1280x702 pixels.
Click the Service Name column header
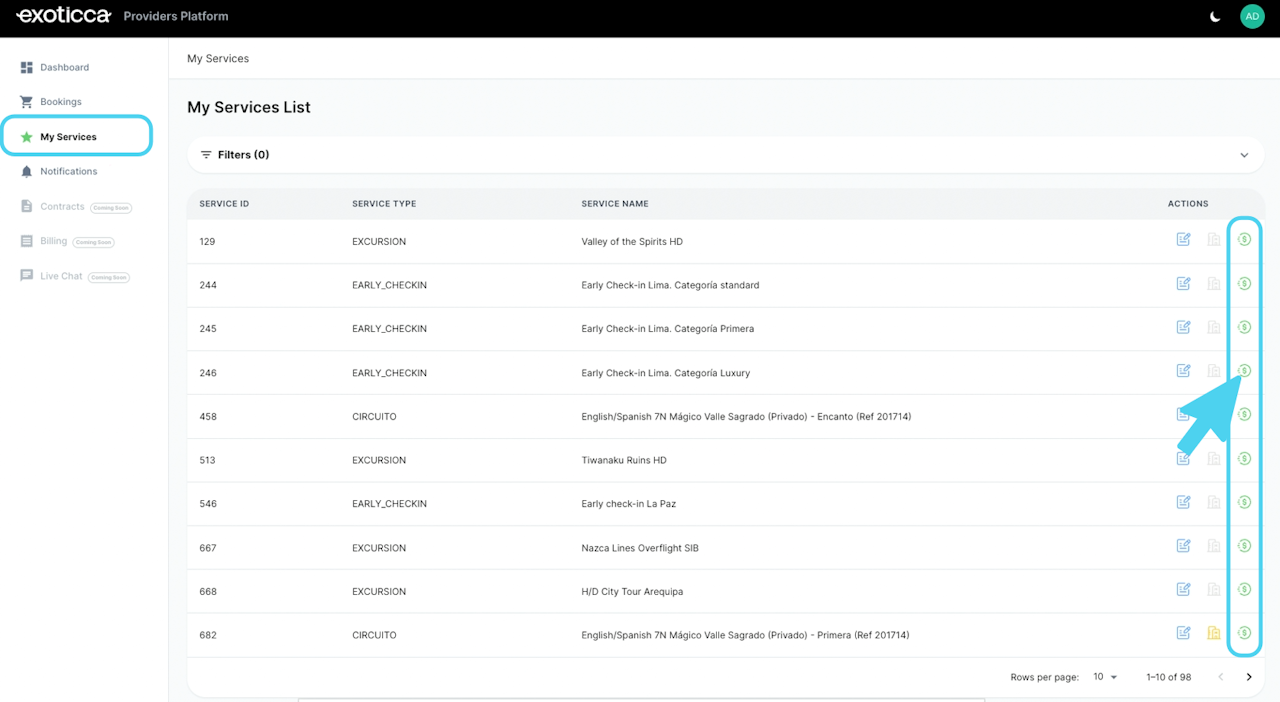pos(615,204)
